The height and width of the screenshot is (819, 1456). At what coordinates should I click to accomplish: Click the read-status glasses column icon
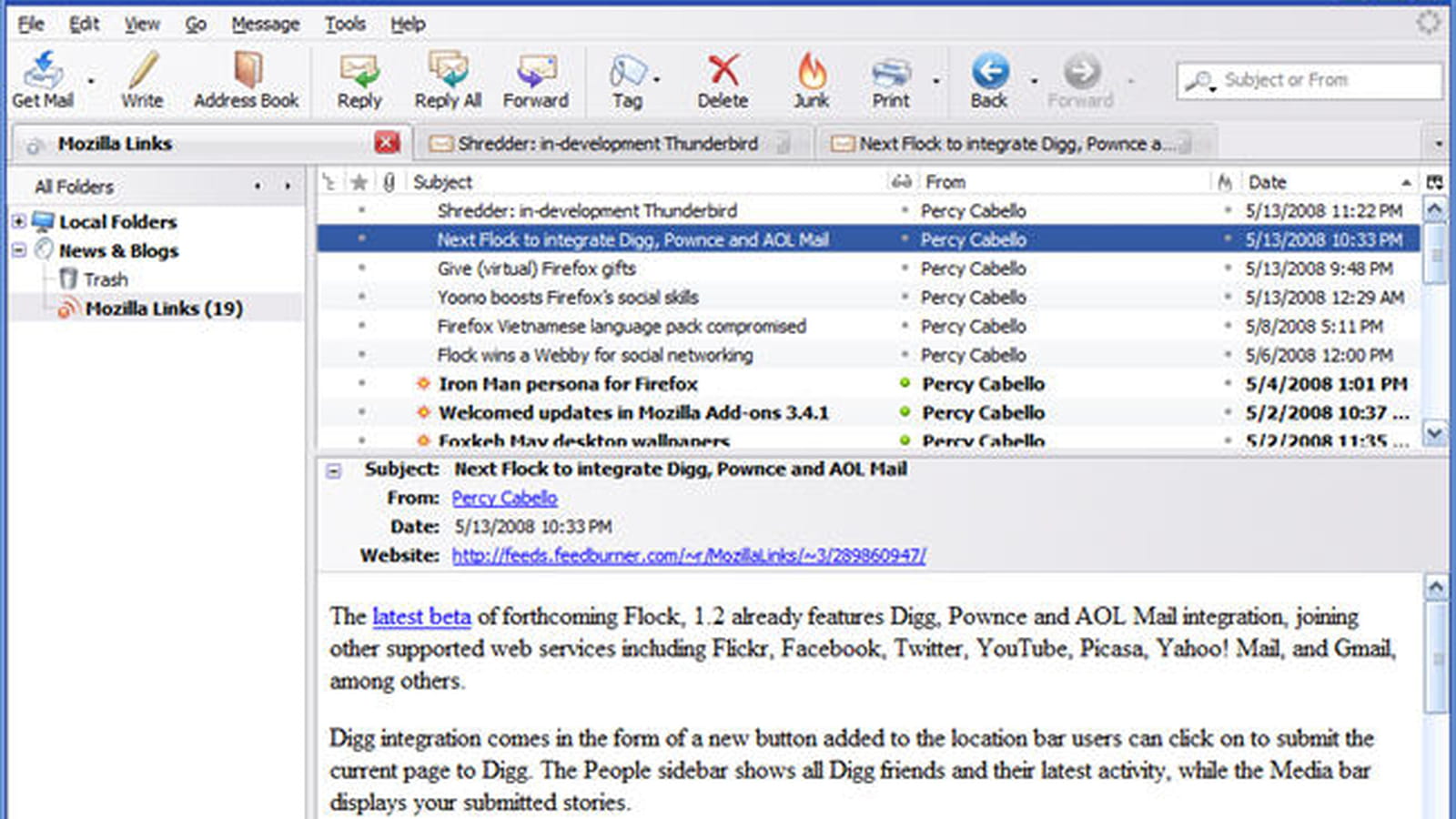[x=901, y=182]
